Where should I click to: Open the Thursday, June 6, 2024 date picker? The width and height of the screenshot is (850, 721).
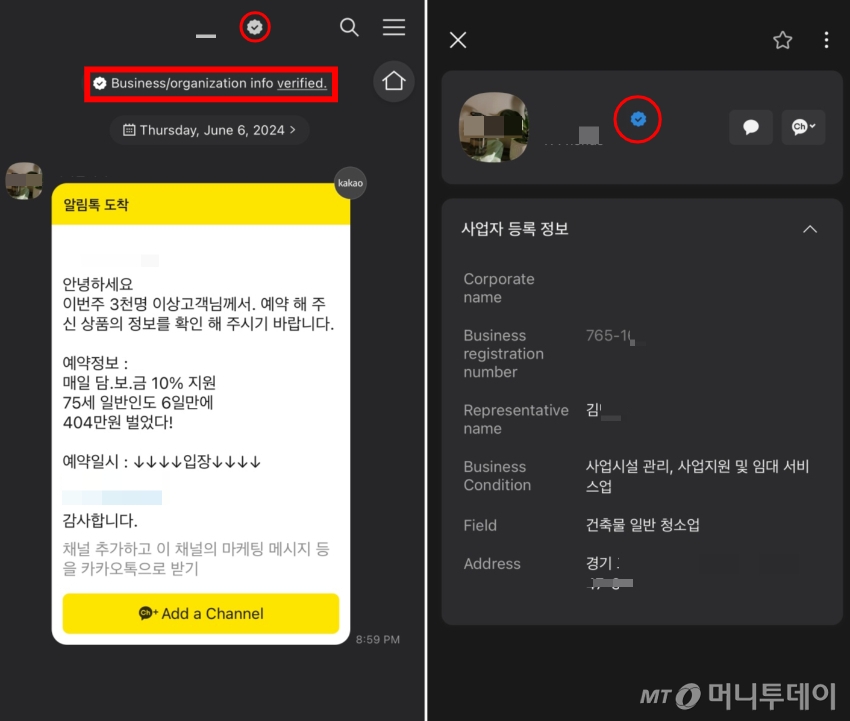click(x=209, y=130)
